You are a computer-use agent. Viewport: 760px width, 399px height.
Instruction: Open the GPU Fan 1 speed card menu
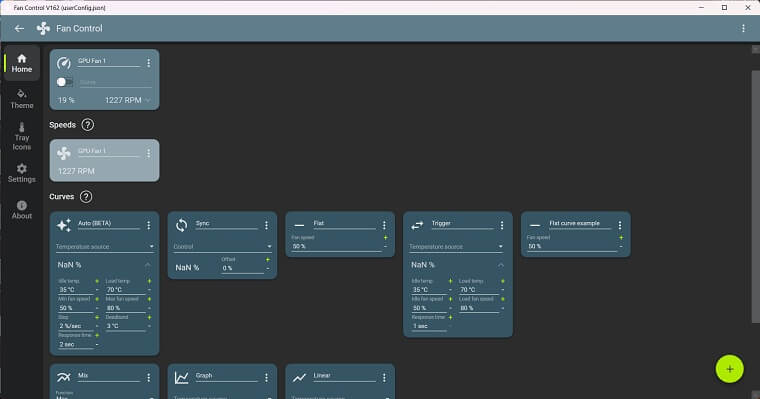(148, 153)
